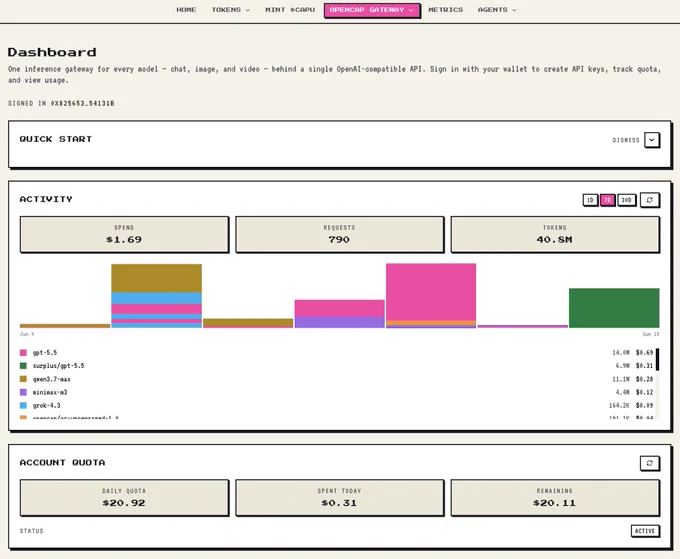Open the Agents dropdown menu
The image size is (680, 559).
497,10
